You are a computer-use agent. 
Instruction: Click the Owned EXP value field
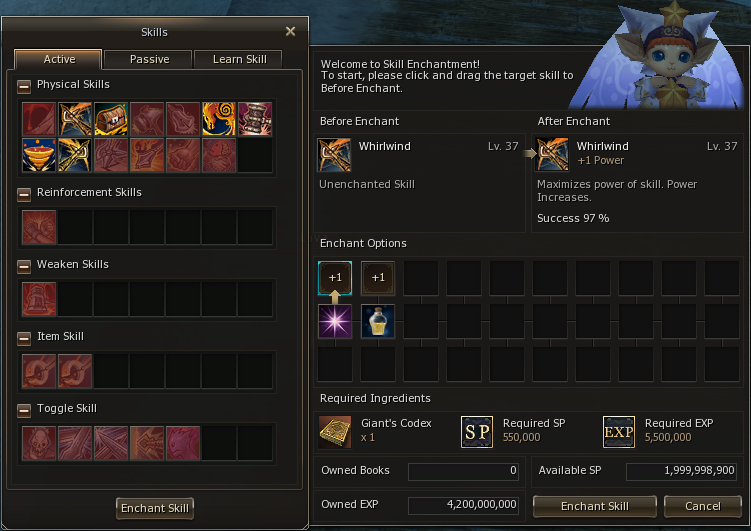pos(463,505)
